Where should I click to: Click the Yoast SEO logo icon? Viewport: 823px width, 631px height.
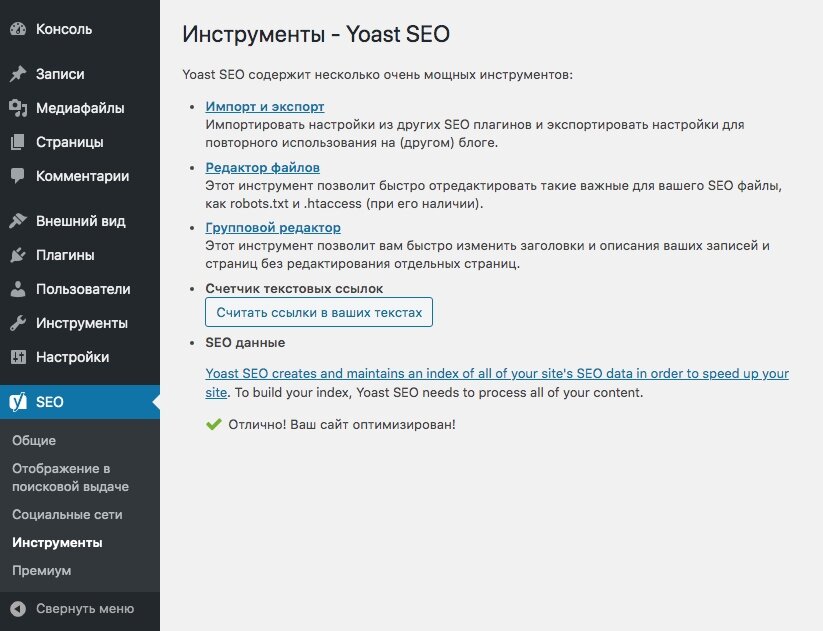tap(18, 402)
